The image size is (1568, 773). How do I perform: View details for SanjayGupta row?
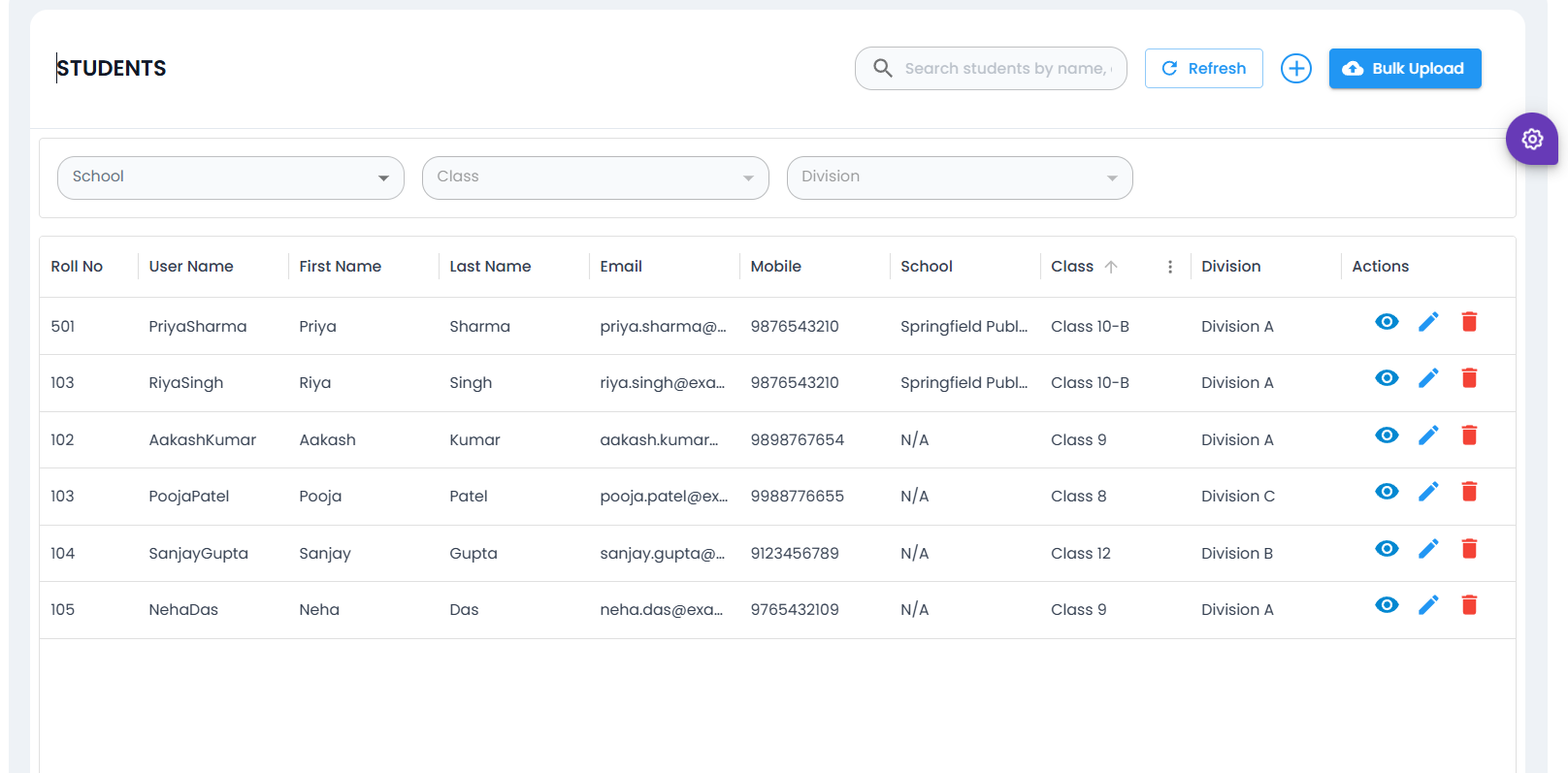[1387, 549]
